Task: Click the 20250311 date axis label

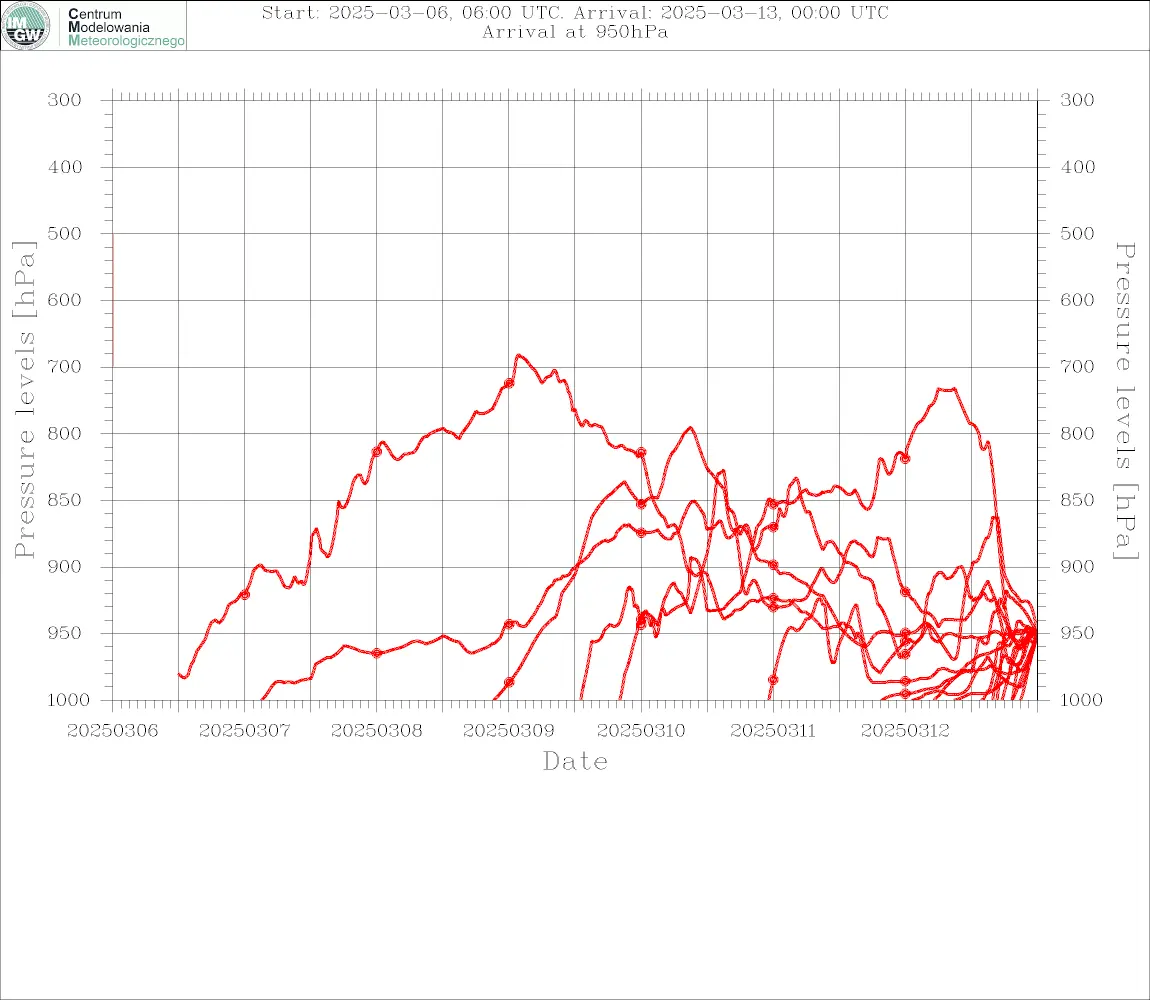Action: (773, 731)
